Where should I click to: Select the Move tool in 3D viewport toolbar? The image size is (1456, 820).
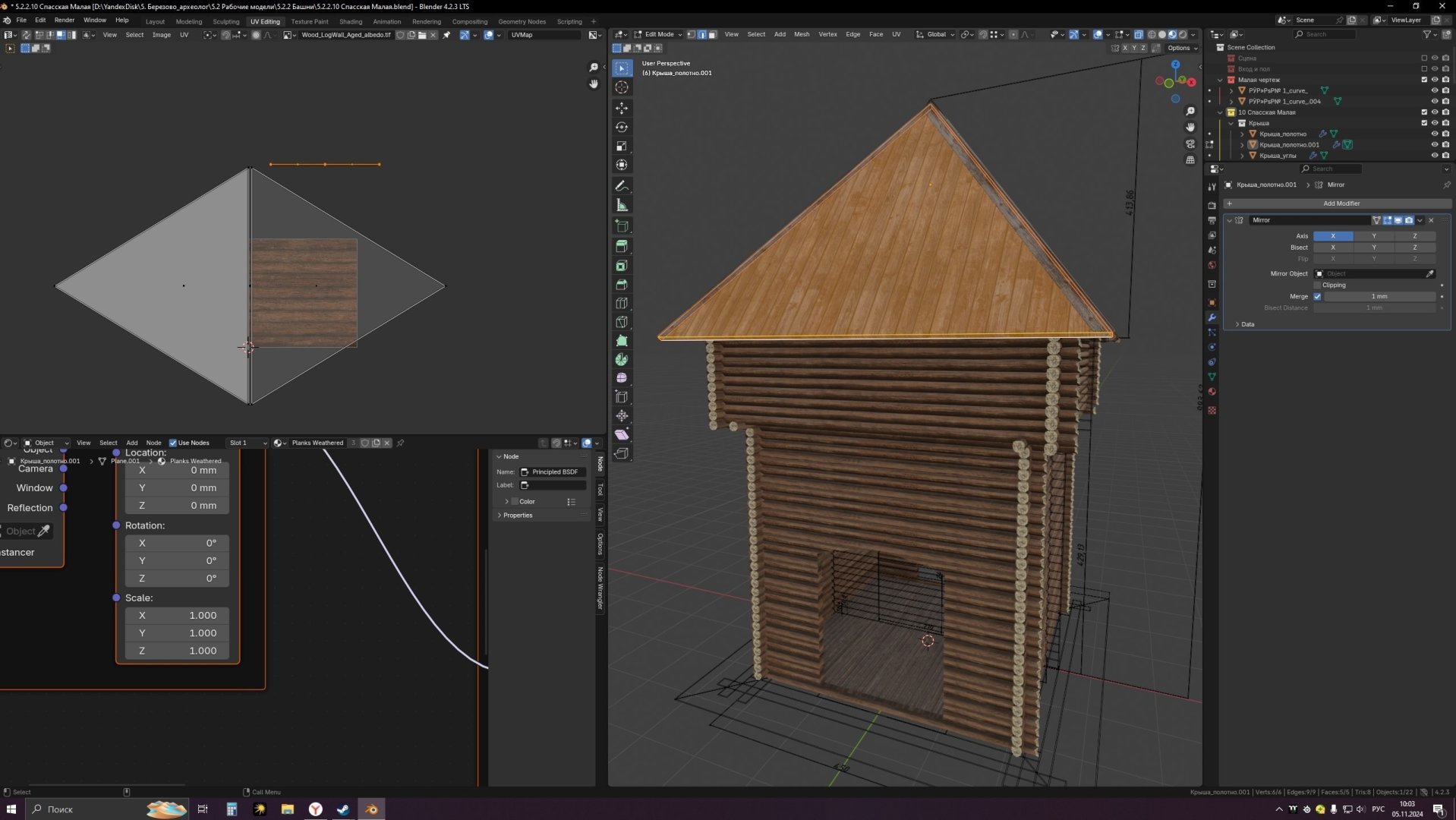pyautogui.click(x=622, y=108)
